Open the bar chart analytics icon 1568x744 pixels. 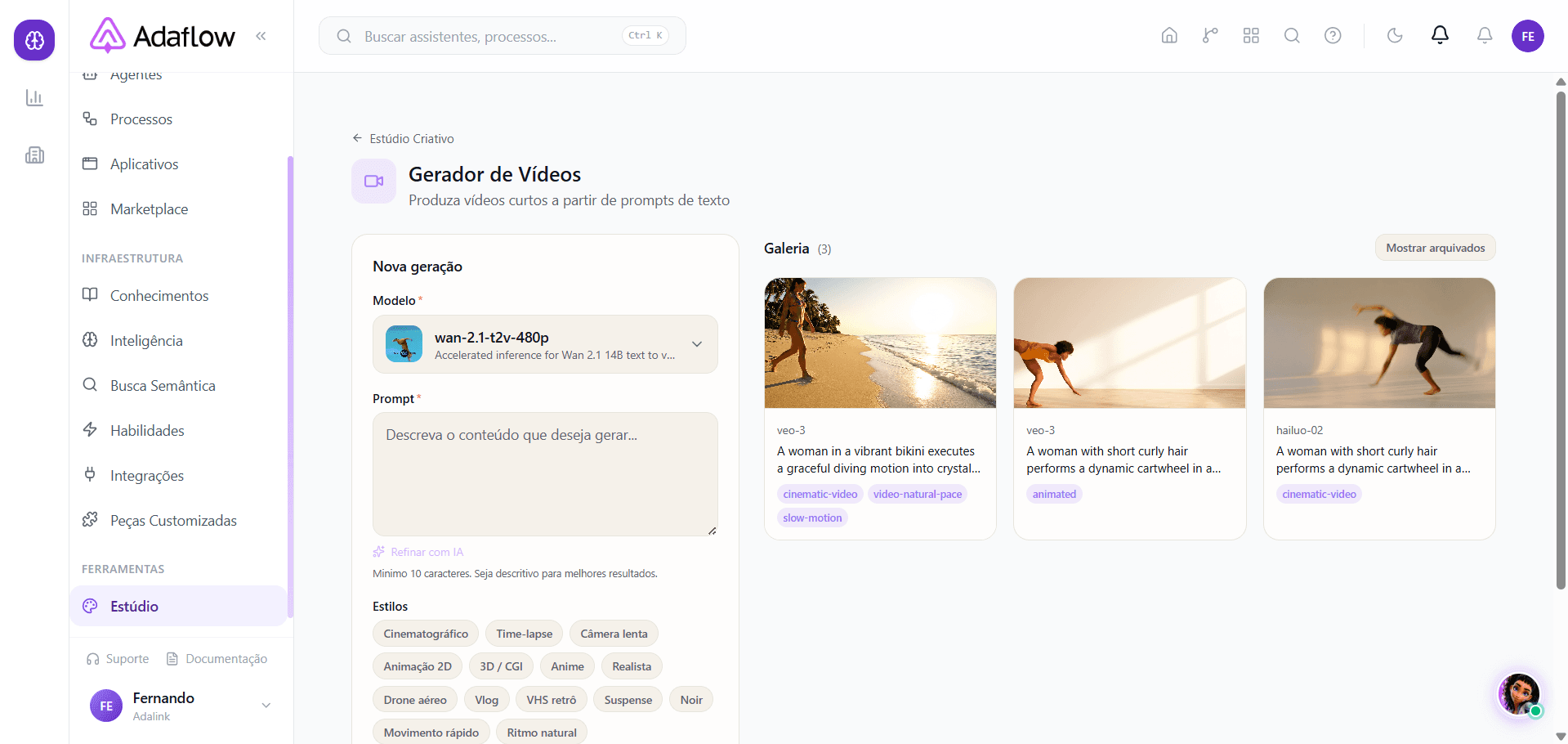(34, 98)
